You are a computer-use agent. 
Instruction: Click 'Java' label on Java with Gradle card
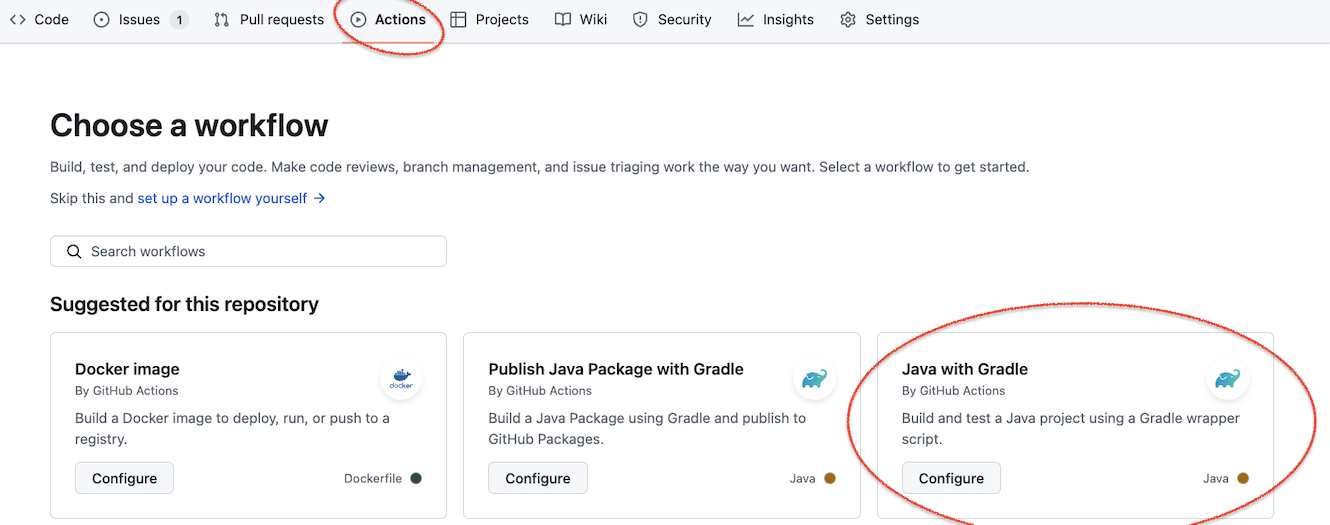[x=1216, y=478]
